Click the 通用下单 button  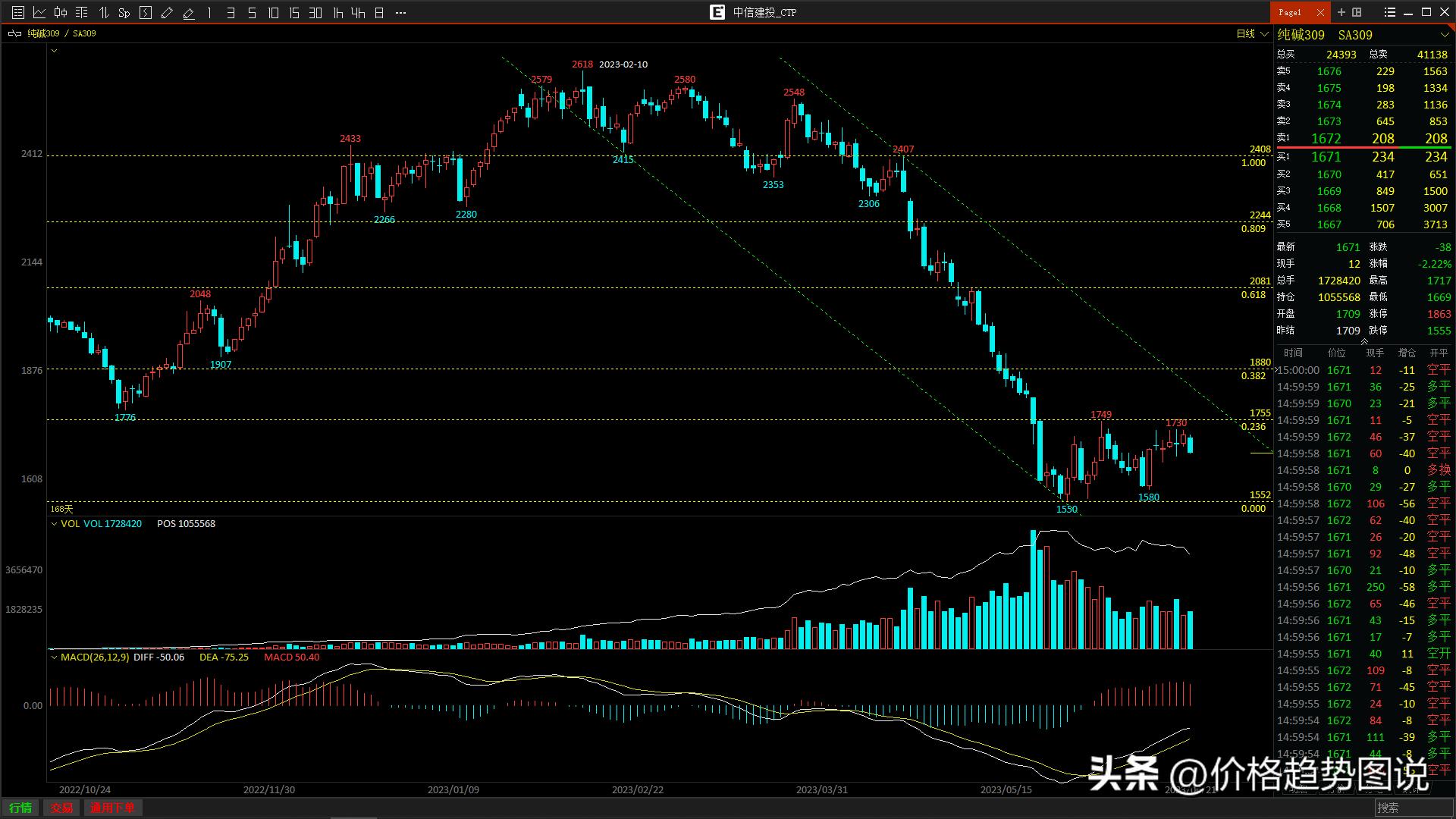[x=112, y=808]
